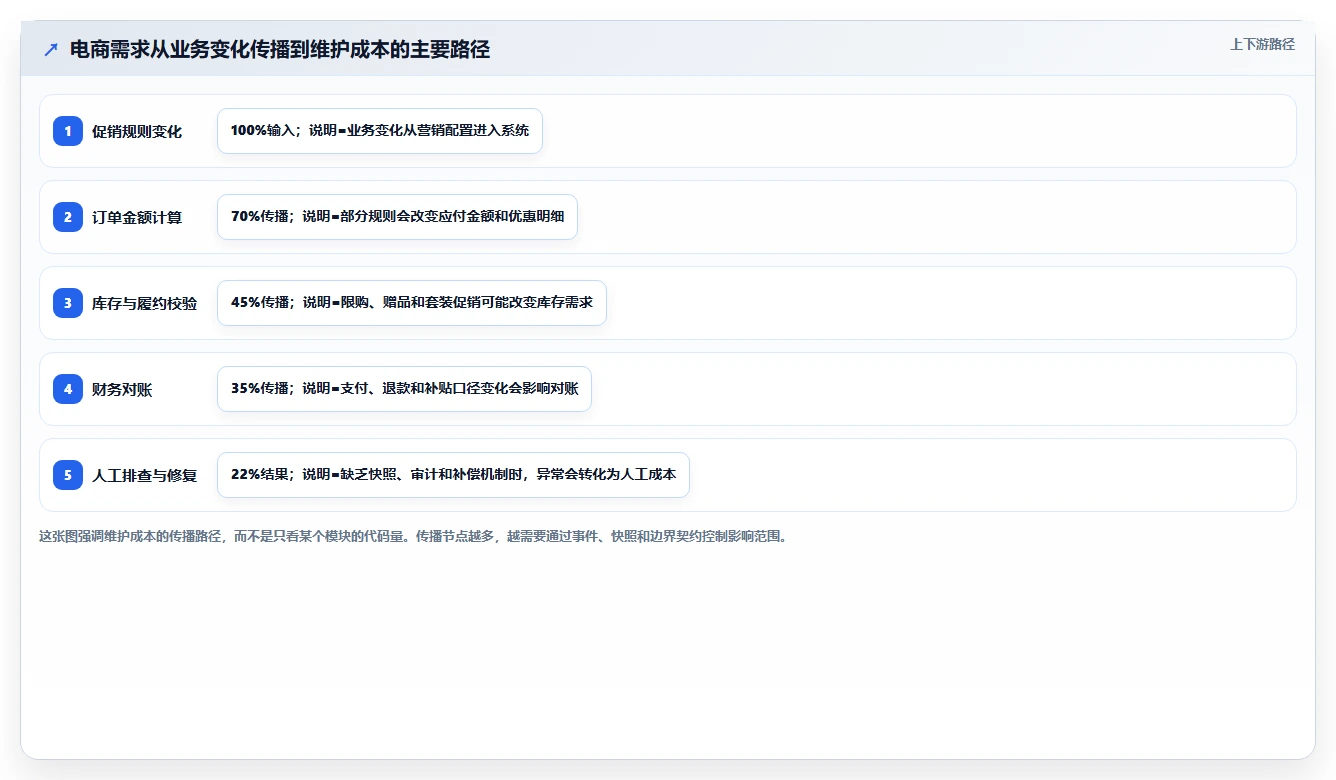
Task: Click step number 1 badge for 促销规则变化
Action: click(x=68, y=130)
